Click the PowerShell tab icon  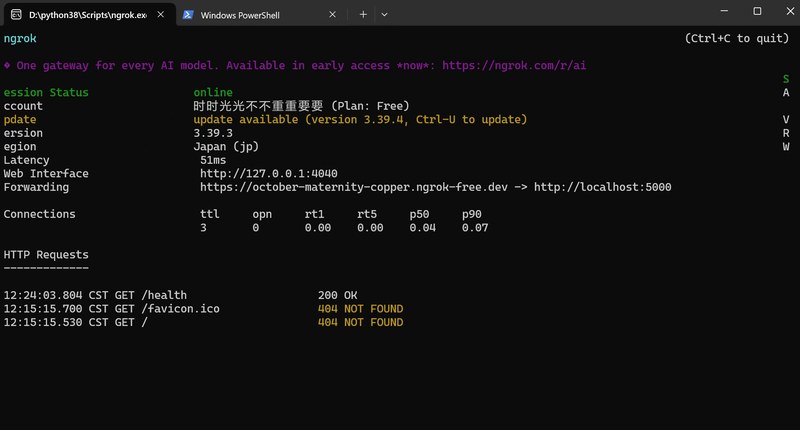188,15
